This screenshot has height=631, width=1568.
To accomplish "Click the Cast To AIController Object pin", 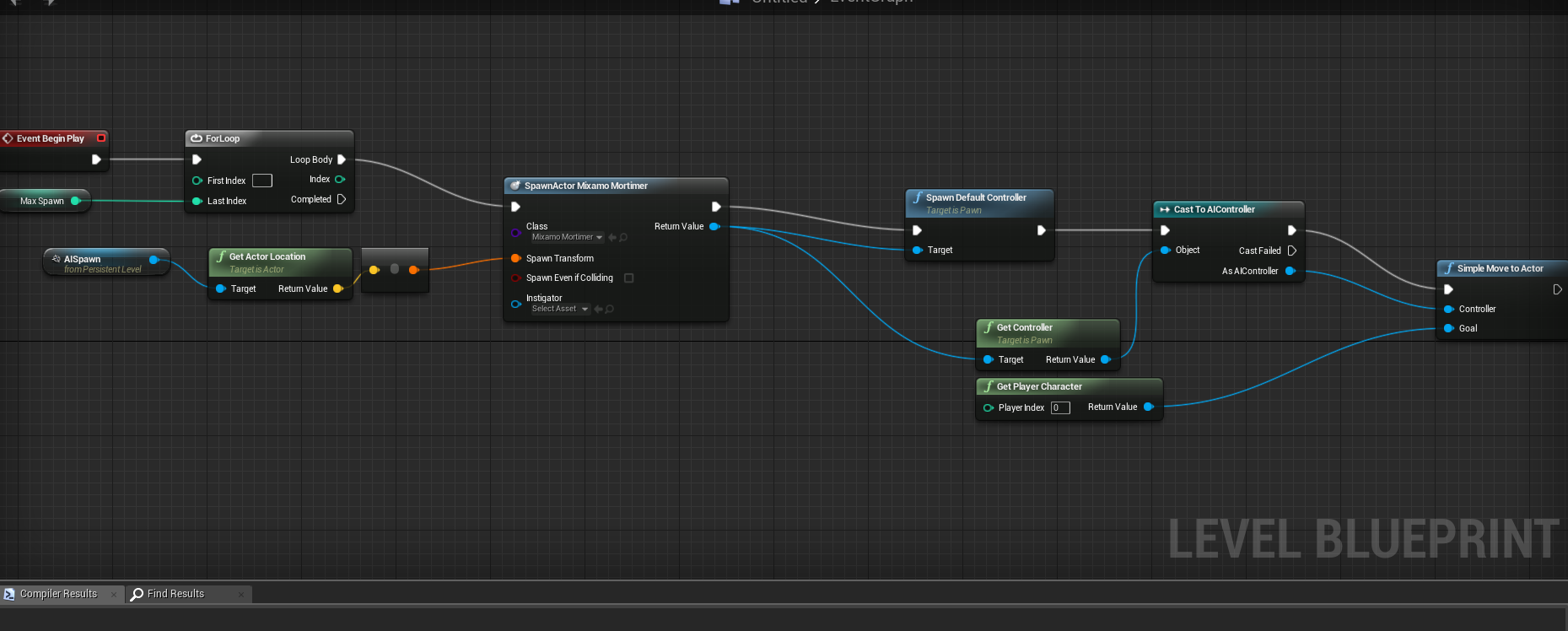I will coord(1165,250).
